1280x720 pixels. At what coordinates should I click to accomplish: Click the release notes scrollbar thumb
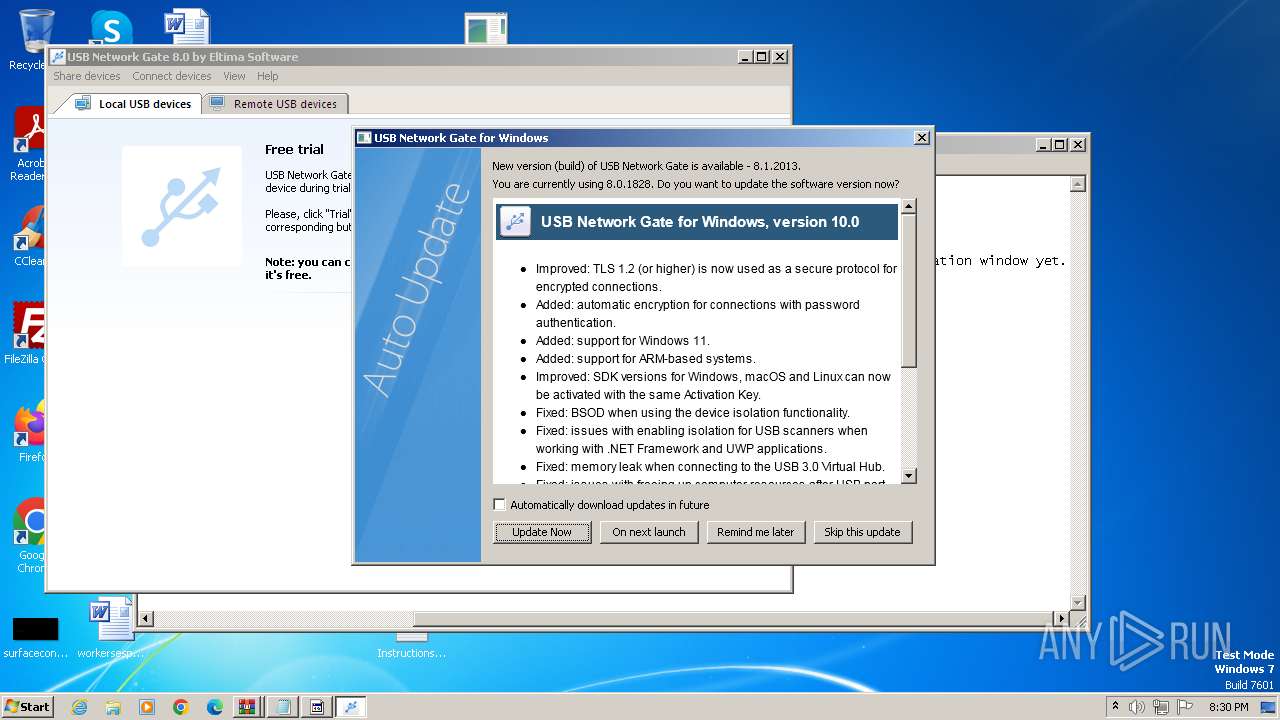click(909, 291)
